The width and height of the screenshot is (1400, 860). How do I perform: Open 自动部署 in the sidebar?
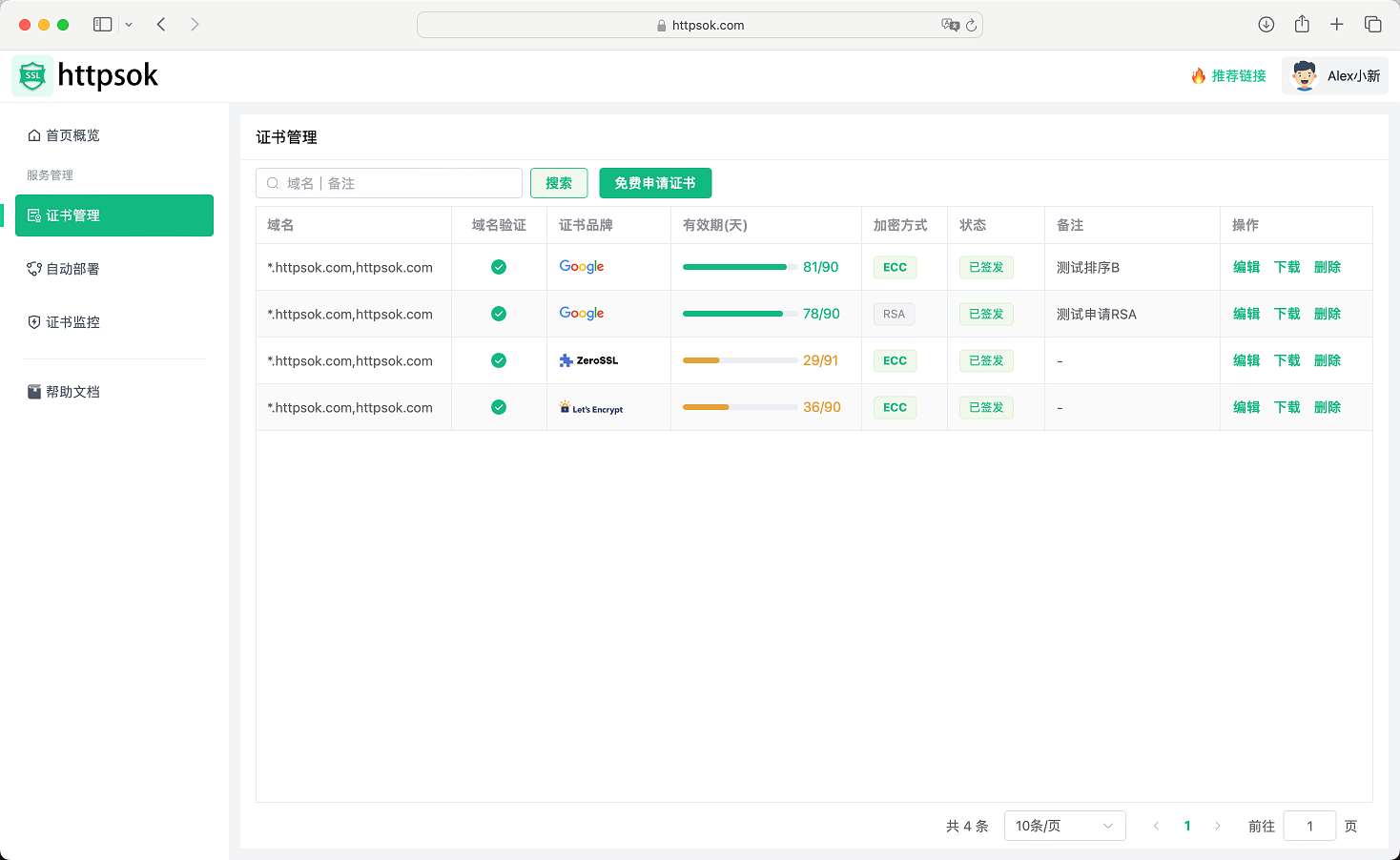(x=72, y=269)
